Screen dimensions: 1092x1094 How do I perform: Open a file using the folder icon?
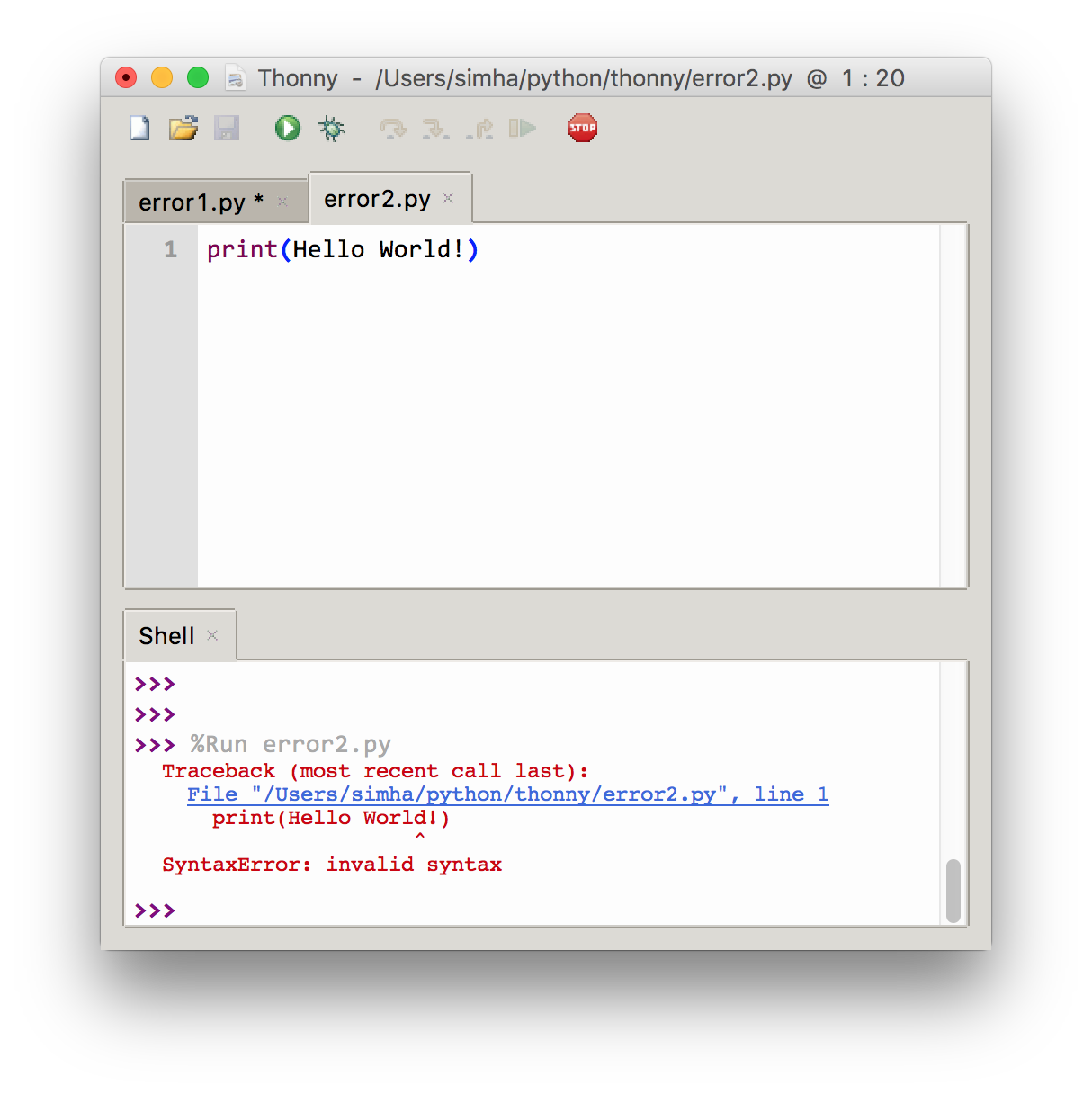(x=183, y=129)
